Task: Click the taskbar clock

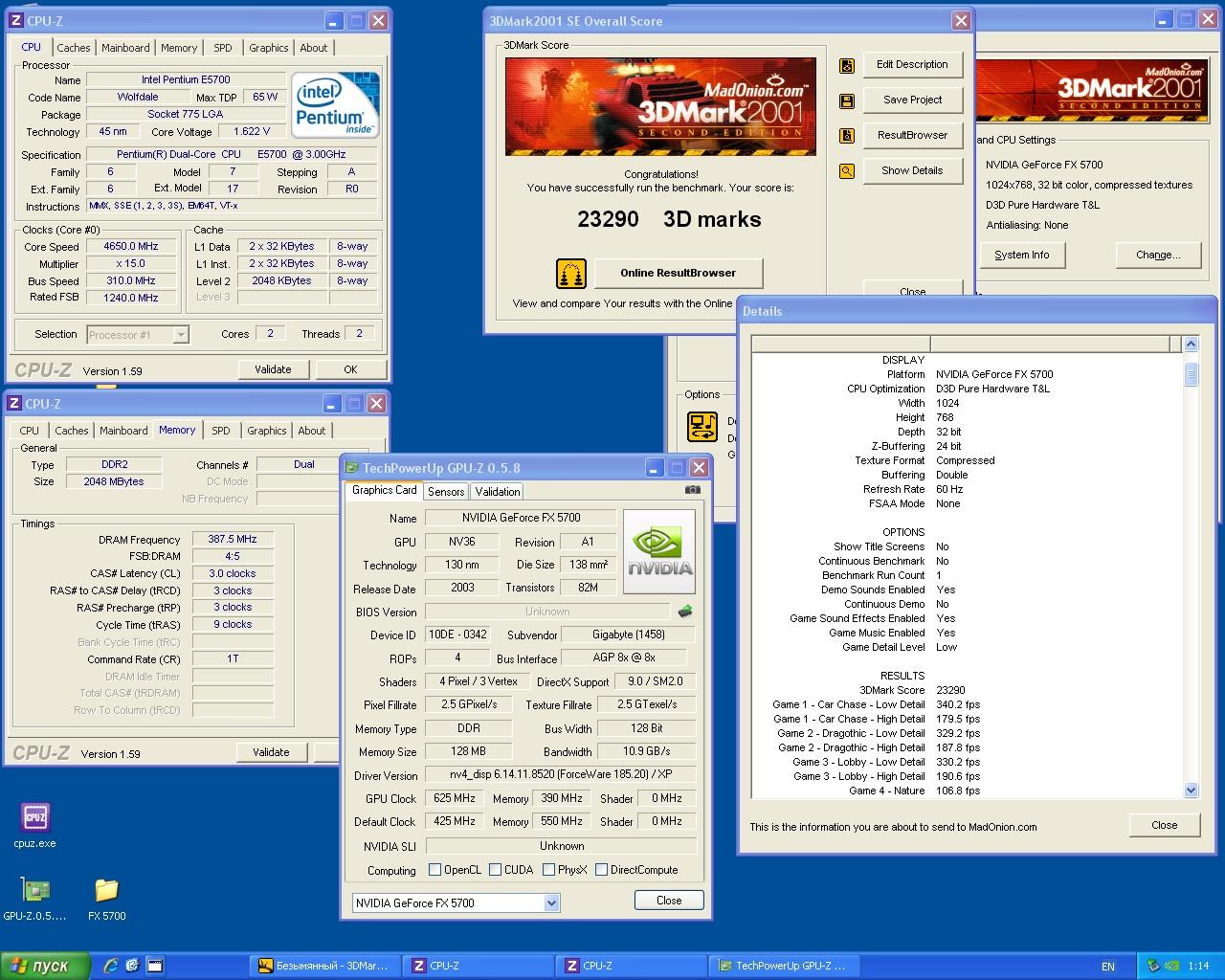Action: click(x=1198, y=967)
